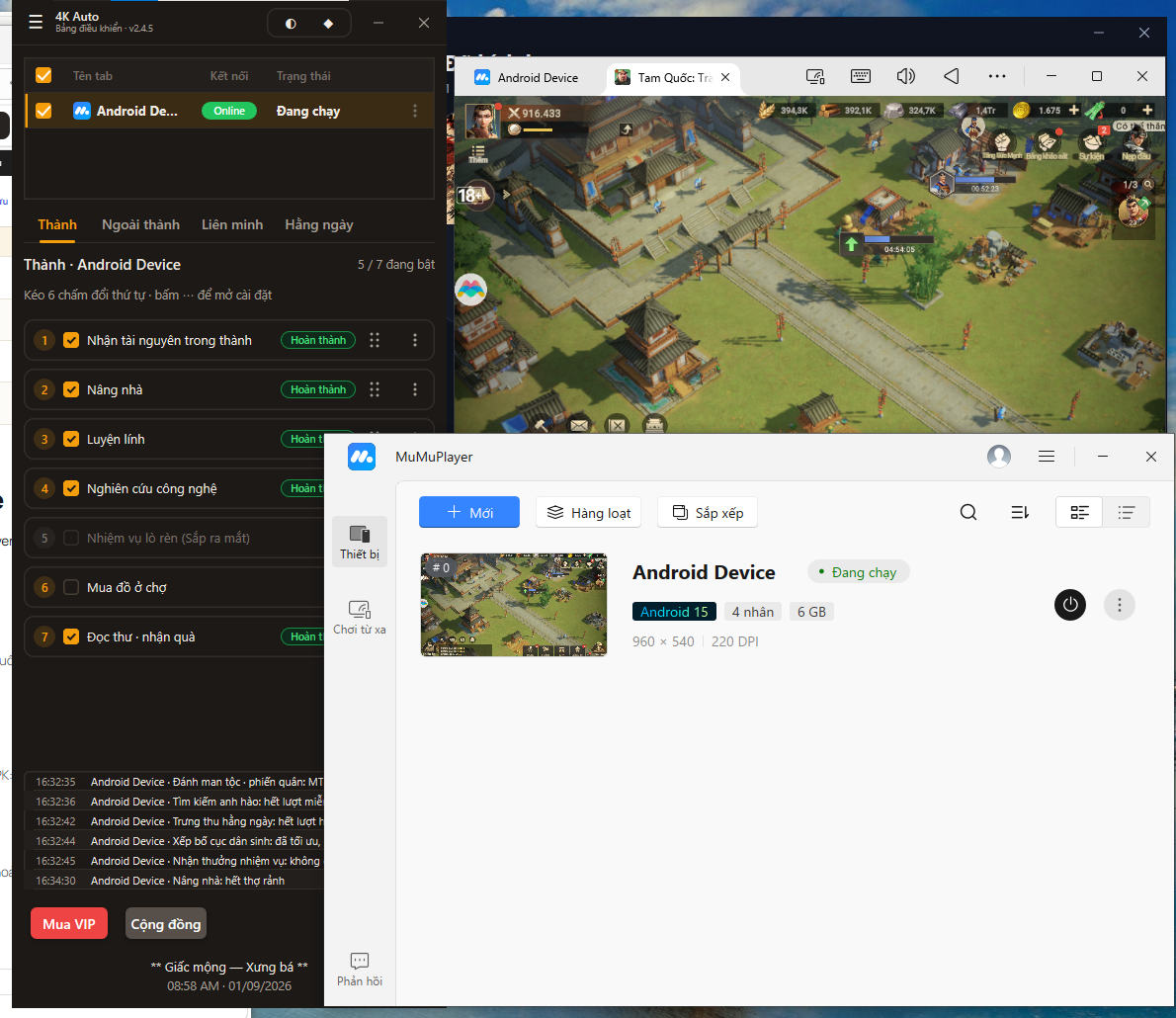Open the three-dot menu on the Android Device row
Viewport: 1176px width, 1018px height.
click(x=415, y=111)
